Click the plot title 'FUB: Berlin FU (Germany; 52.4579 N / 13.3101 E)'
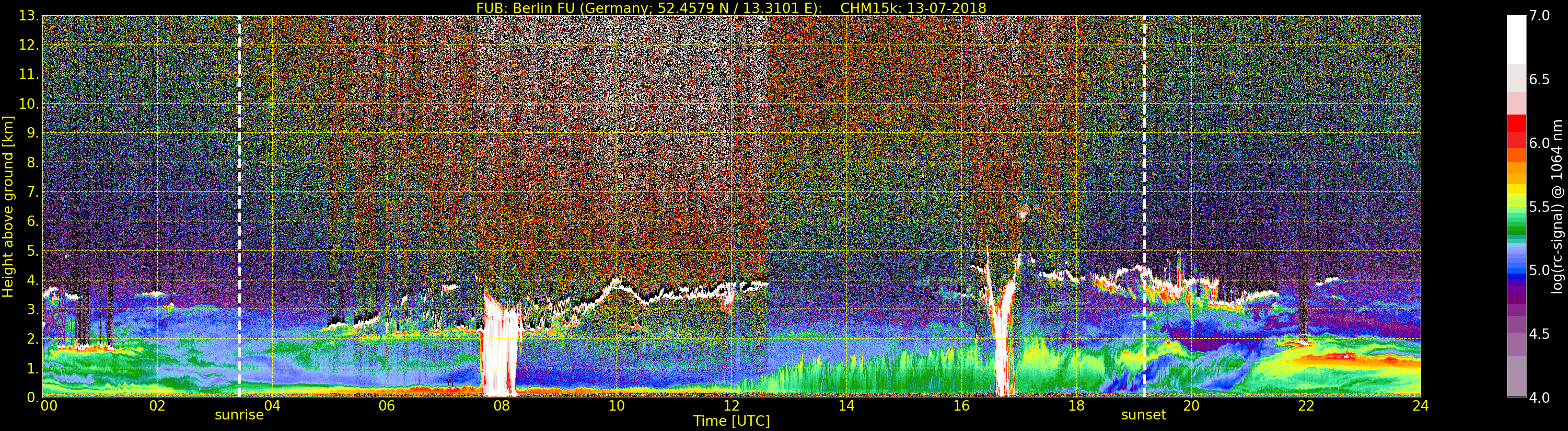 649,8
